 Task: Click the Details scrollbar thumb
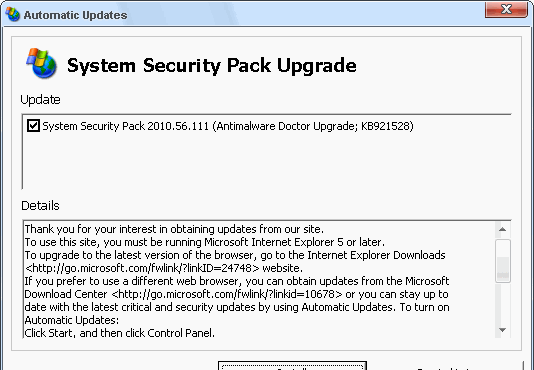click(x=503, y=261)
